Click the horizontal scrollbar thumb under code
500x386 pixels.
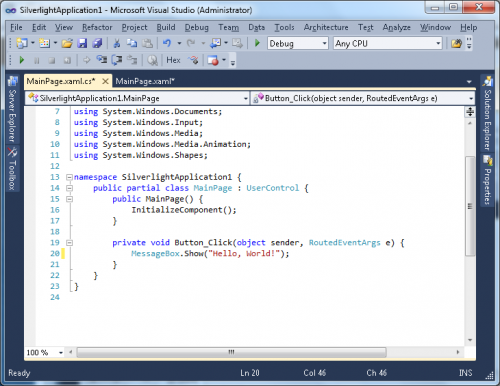pos(231,352)
